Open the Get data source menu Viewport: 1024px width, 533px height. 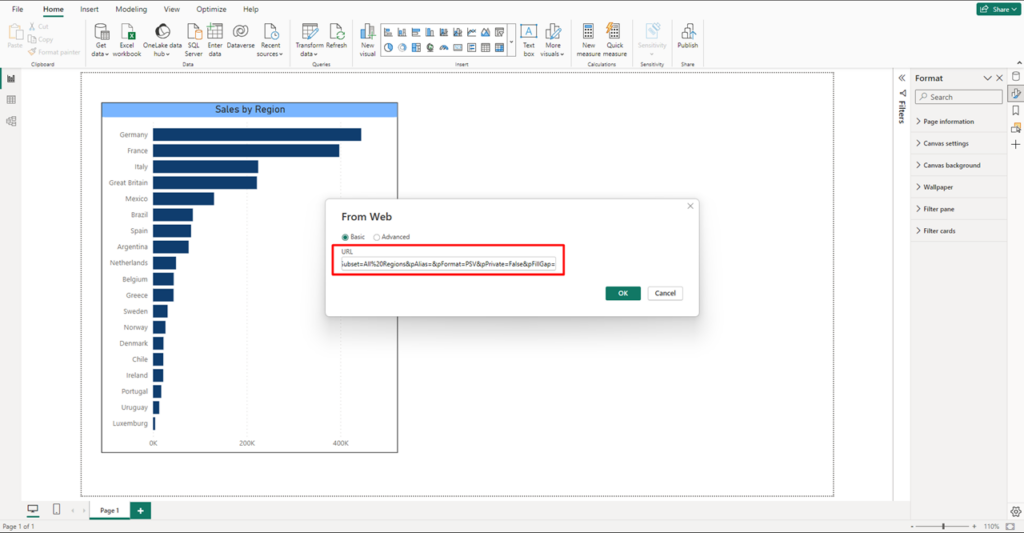click(x=101, y=40)
